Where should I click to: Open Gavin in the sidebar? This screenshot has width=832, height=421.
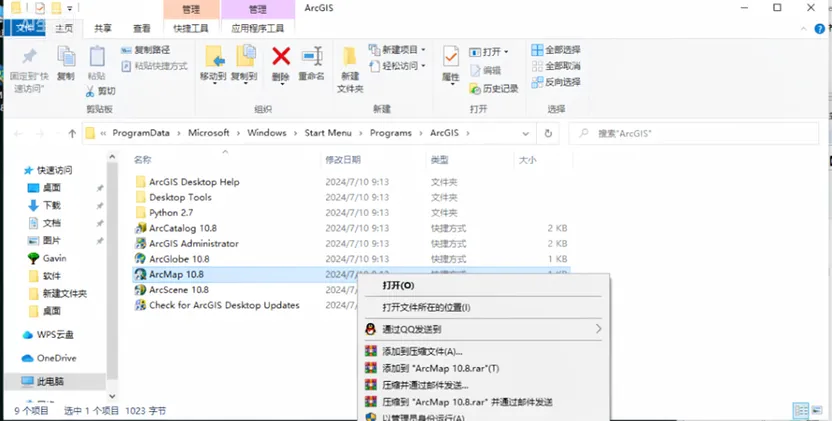coord(54,258)
